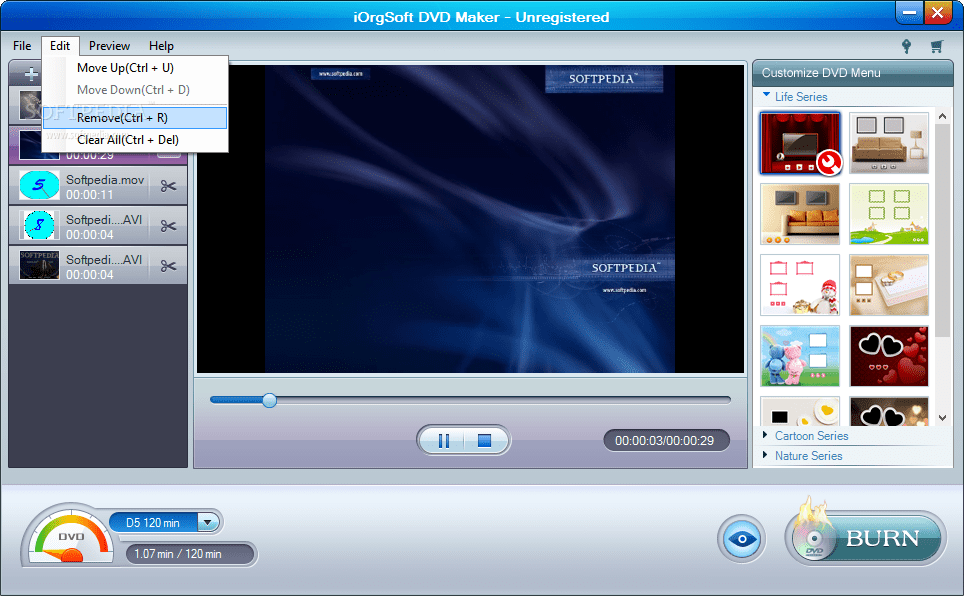Pause the video playback
The height and width of the screenshot is (596, 964).
(x=444, y=440)
